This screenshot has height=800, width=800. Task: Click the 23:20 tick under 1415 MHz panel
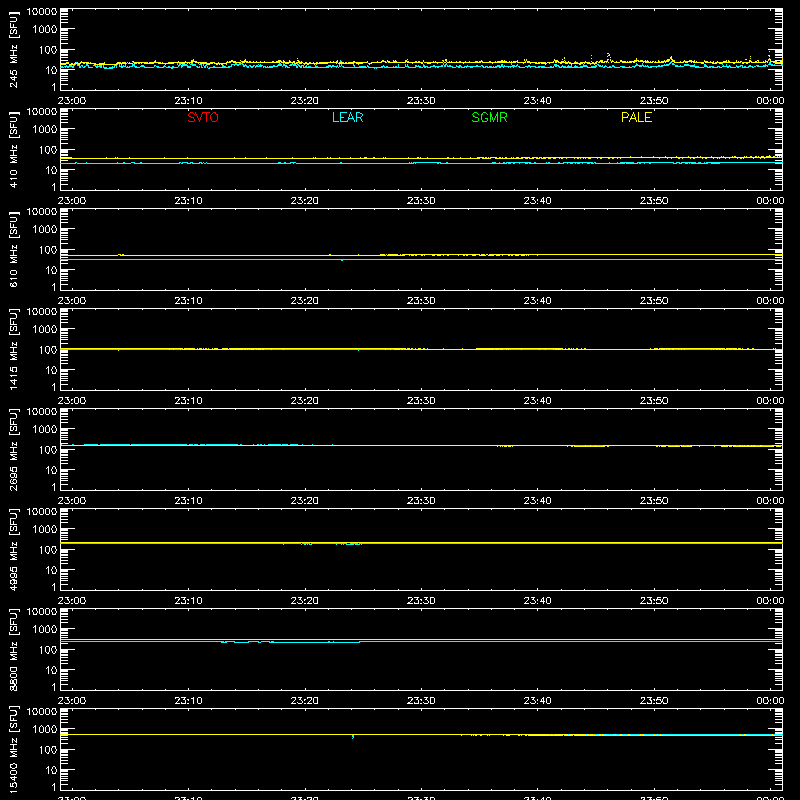pyautogui.click(x=305, y=401)
